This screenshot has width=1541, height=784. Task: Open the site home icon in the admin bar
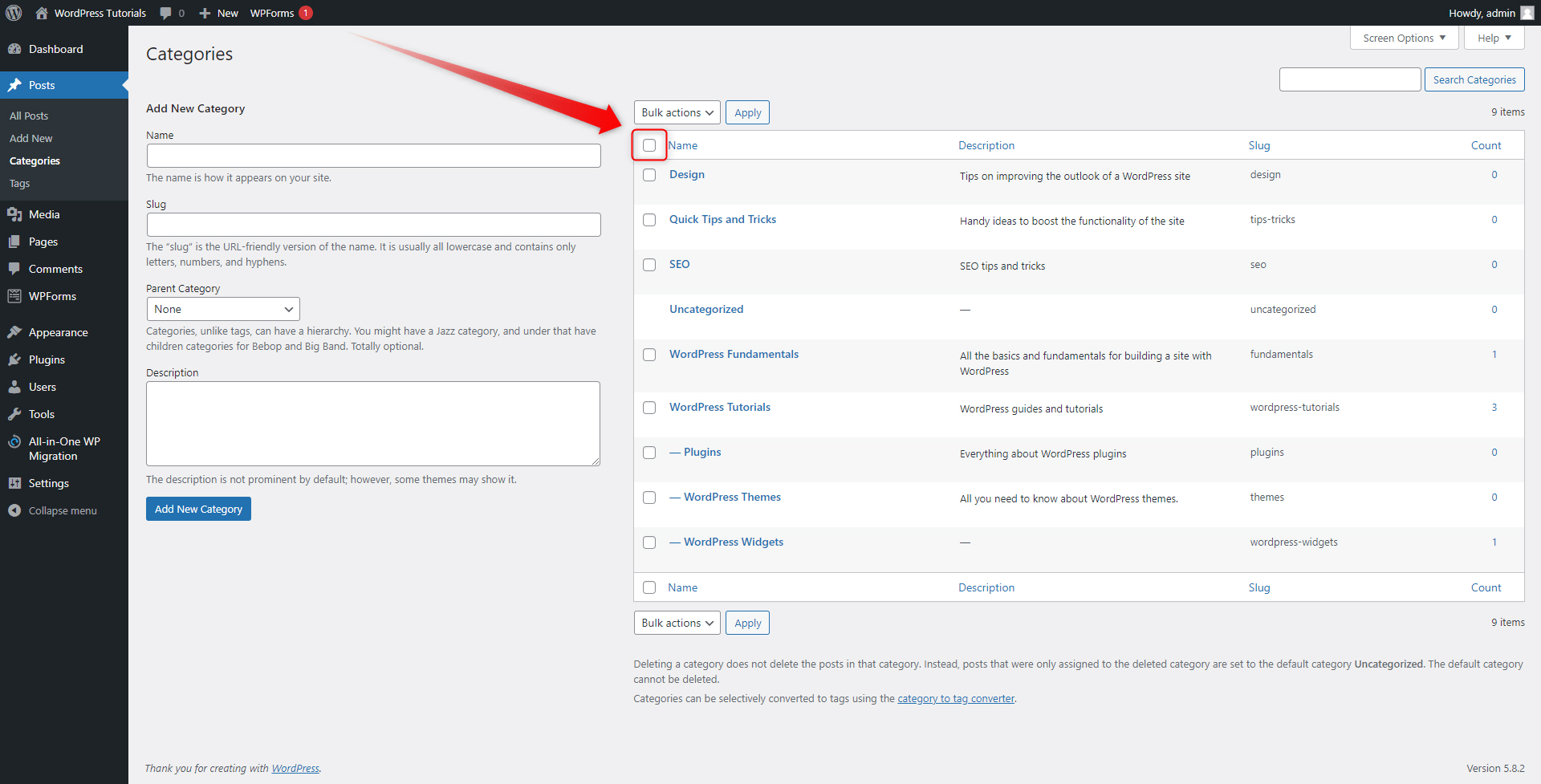coord(42,13)
